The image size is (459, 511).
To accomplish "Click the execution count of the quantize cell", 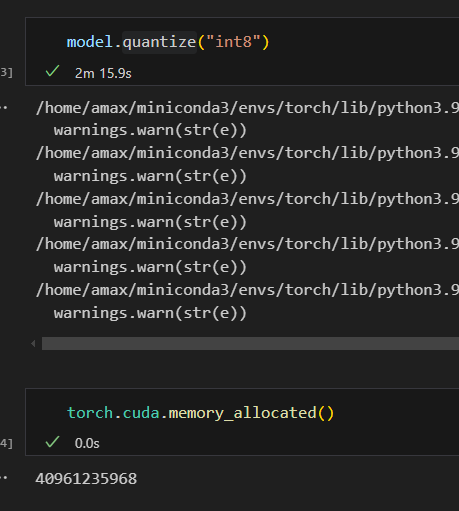I will coord(6,72).
